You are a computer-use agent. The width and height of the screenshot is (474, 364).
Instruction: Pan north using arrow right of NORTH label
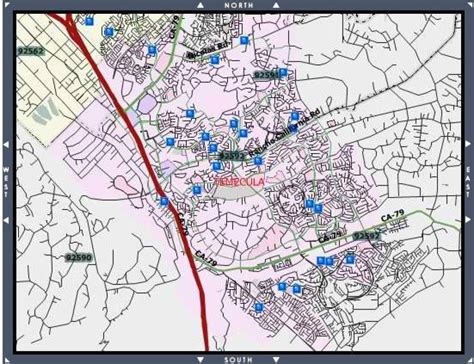click(276, 5)
